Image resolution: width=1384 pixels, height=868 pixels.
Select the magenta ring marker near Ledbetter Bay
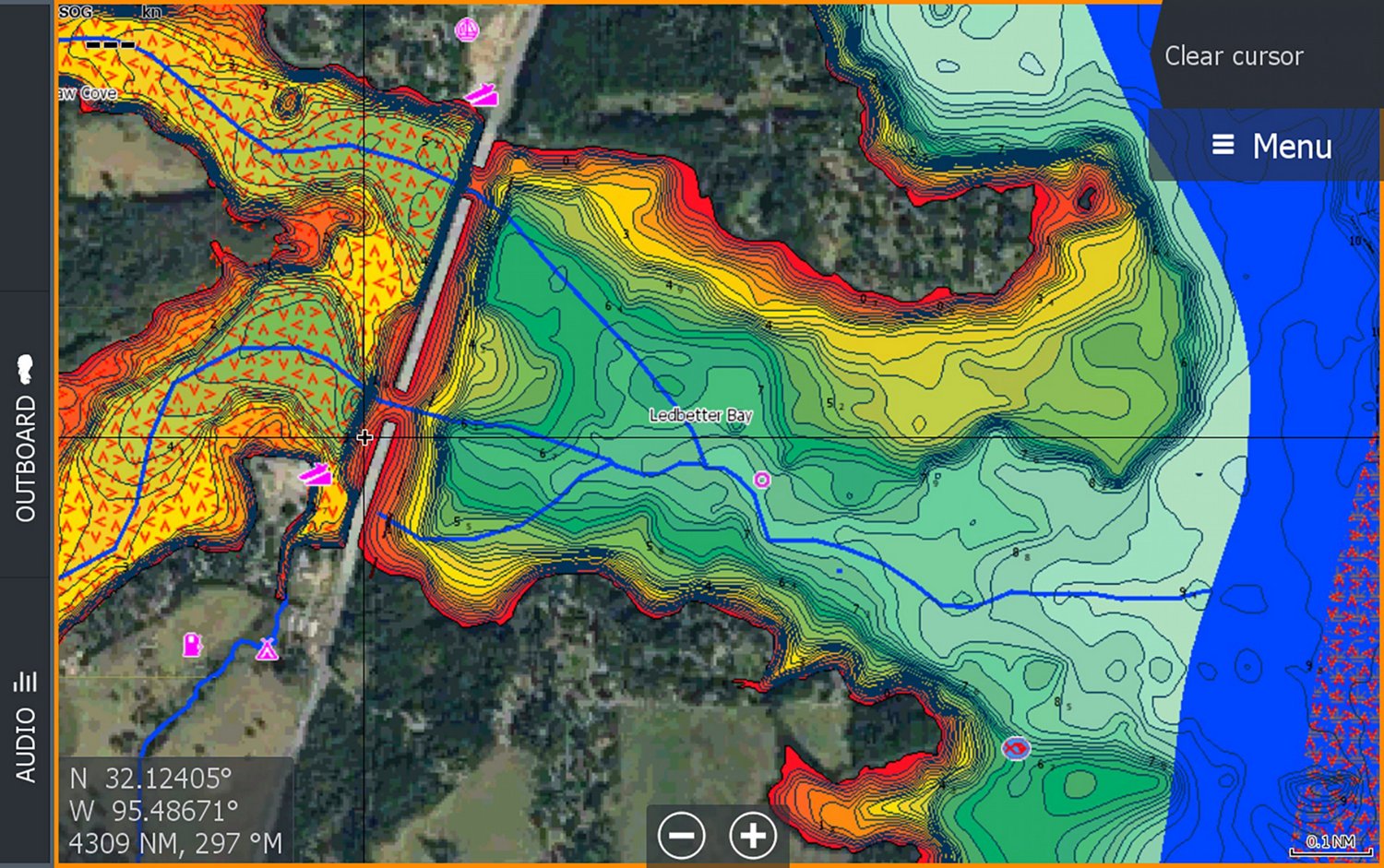(762, 480)
